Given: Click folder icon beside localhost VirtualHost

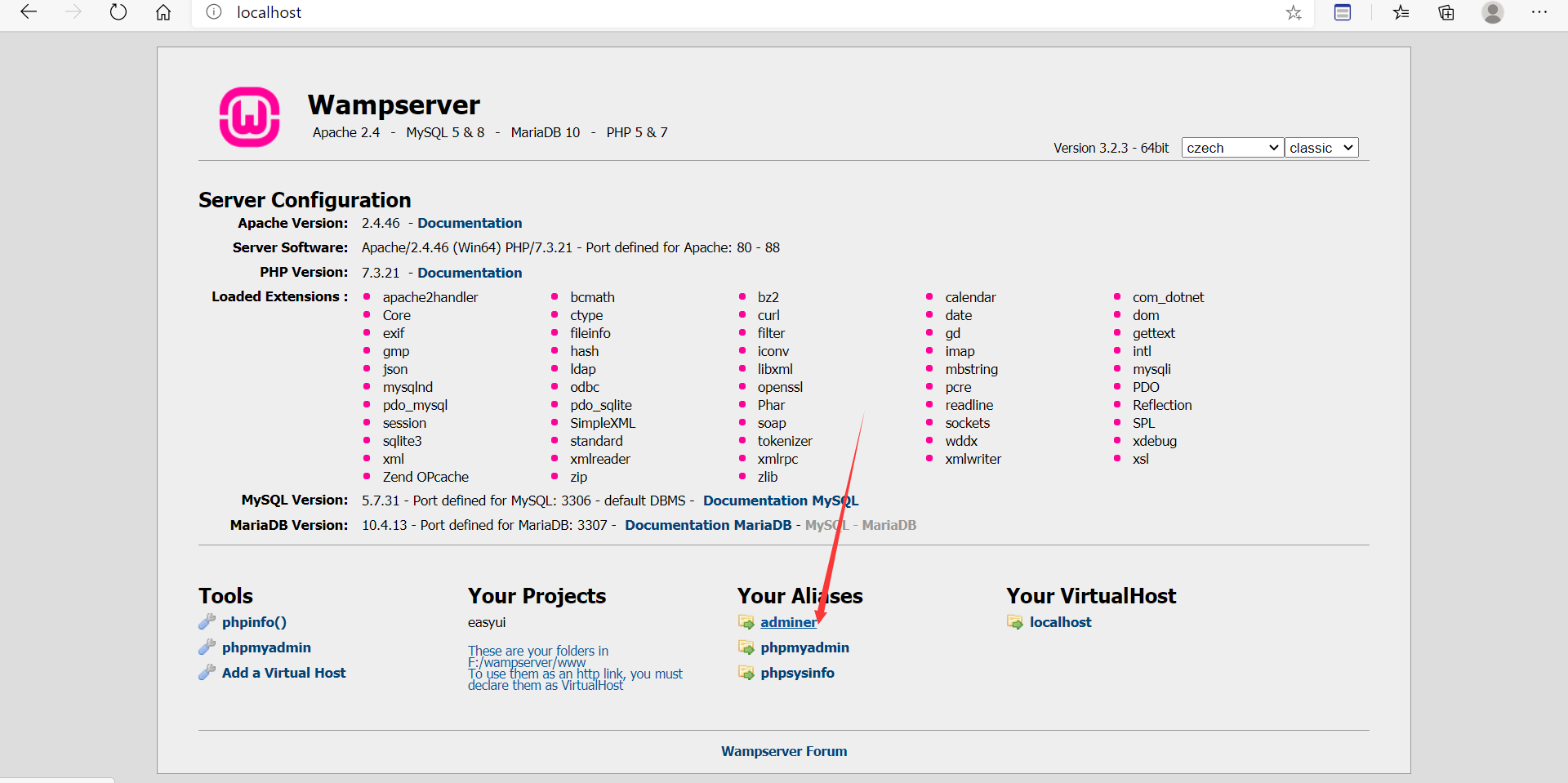Looking at the screenshot, I should coord(1015,622).
